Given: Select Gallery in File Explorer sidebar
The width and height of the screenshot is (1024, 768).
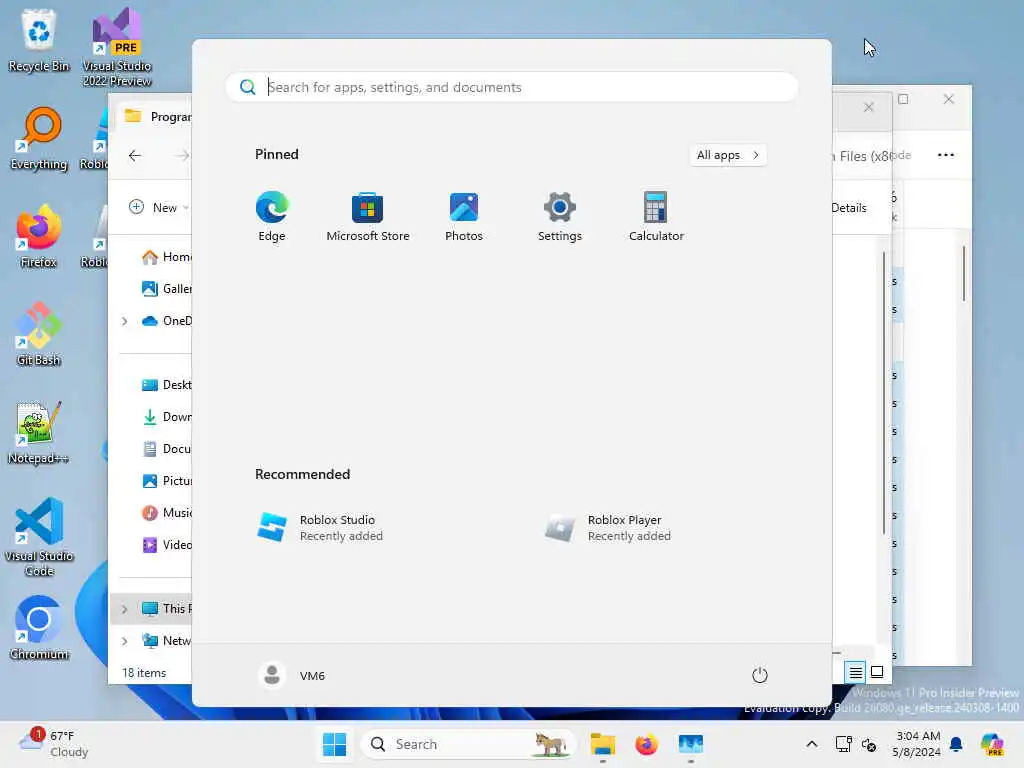Looking at the screenshot, I should pyautogui.click(x=166, y=289).
